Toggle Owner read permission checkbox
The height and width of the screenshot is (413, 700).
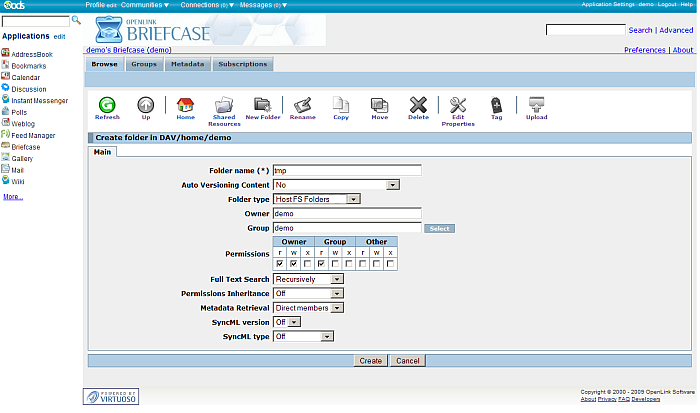(x=279, y=263)
